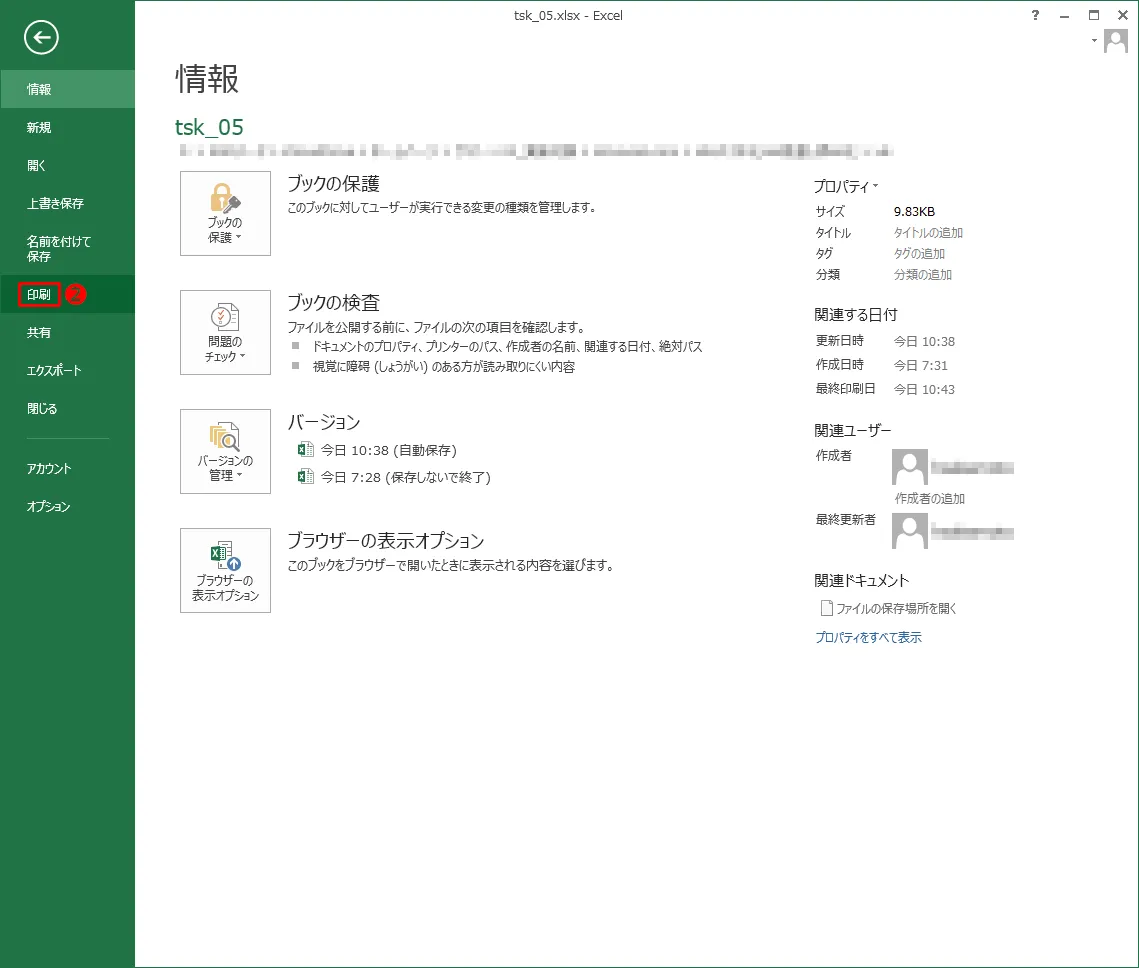Click the Excel icon beside 10:38 version

(x=306, y=450)
